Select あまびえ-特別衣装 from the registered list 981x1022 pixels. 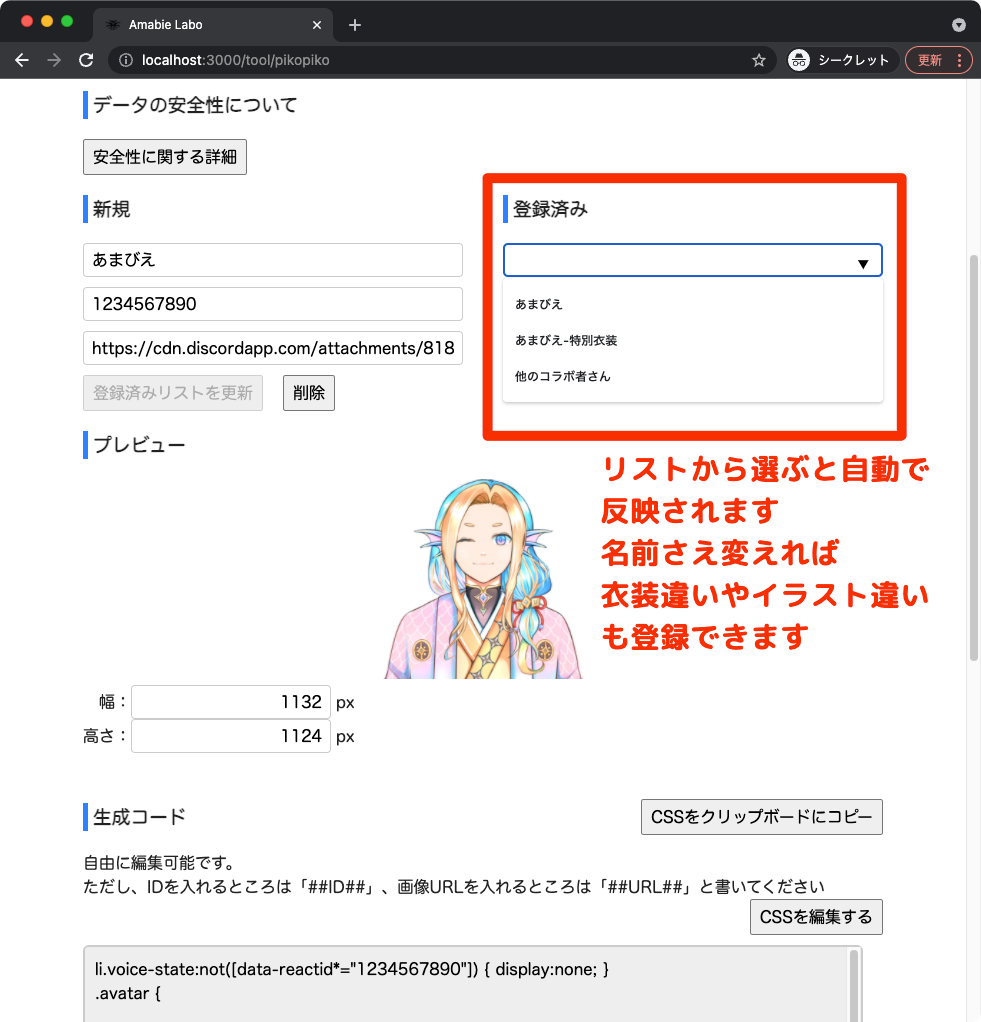coord(692,340)
